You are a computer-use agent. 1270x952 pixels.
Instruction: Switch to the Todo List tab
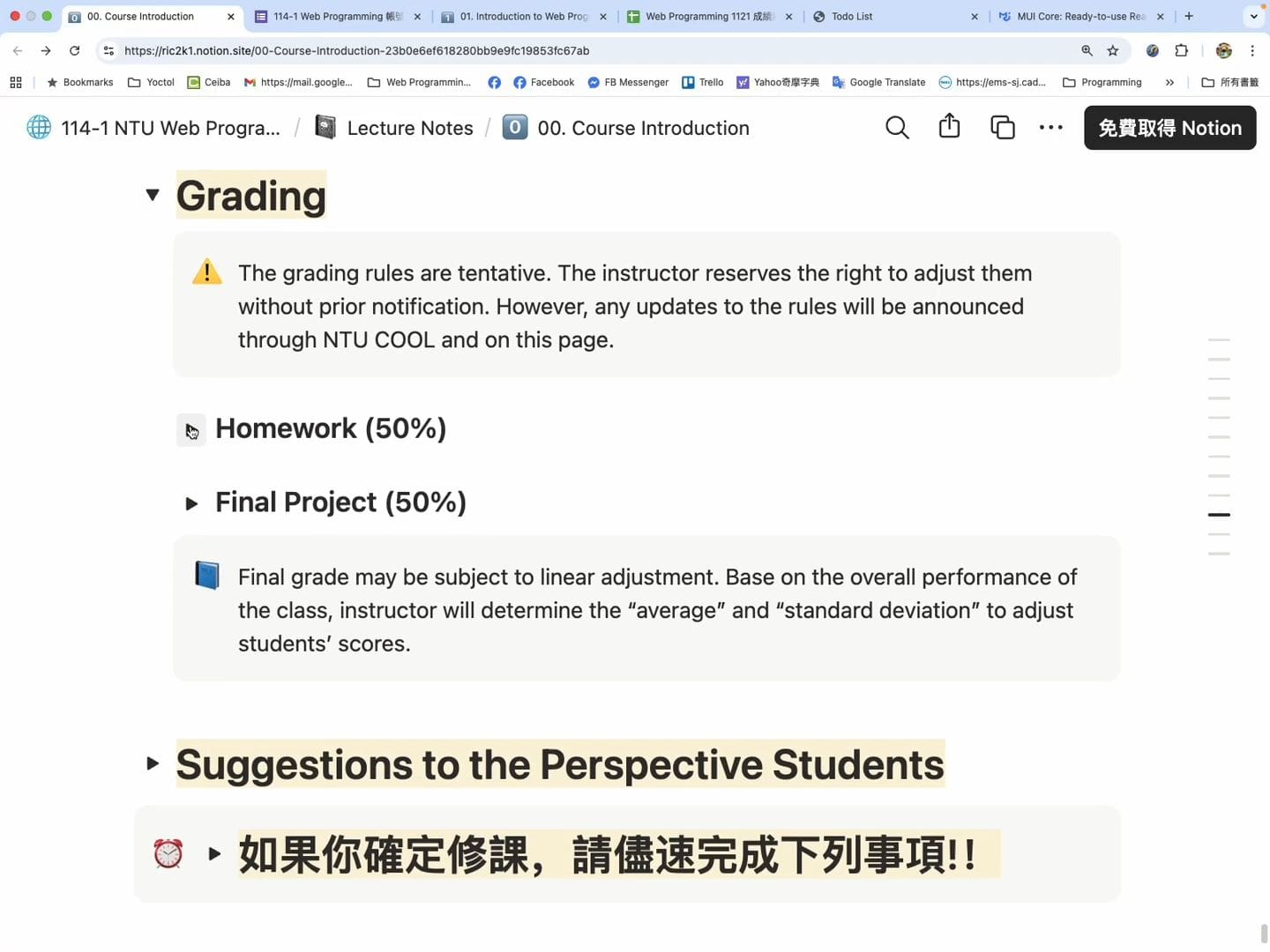891,17
